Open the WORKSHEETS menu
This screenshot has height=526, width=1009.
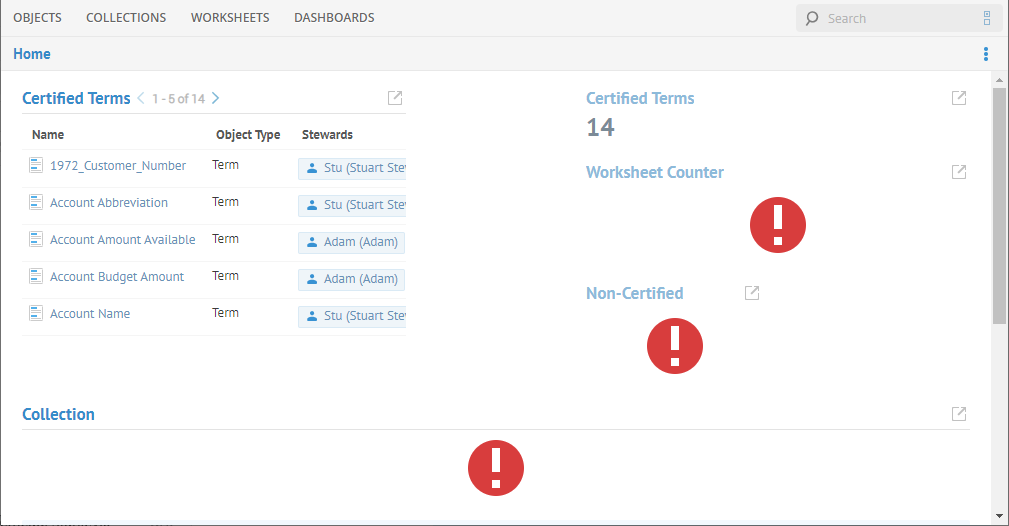[x=230, y=18]
